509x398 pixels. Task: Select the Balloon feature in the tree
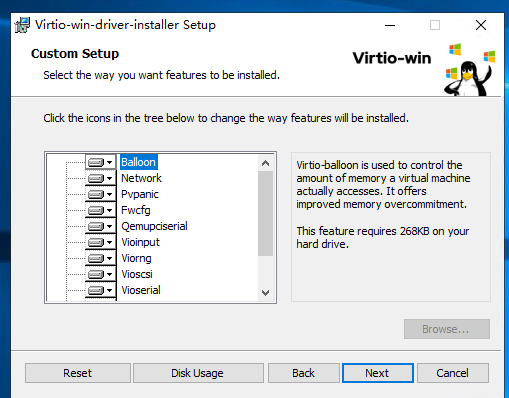(138, 162)
